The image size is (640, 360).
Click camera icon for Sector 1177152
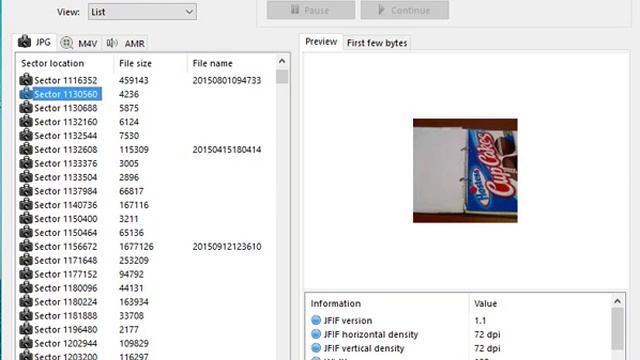[x=26, y=274]
